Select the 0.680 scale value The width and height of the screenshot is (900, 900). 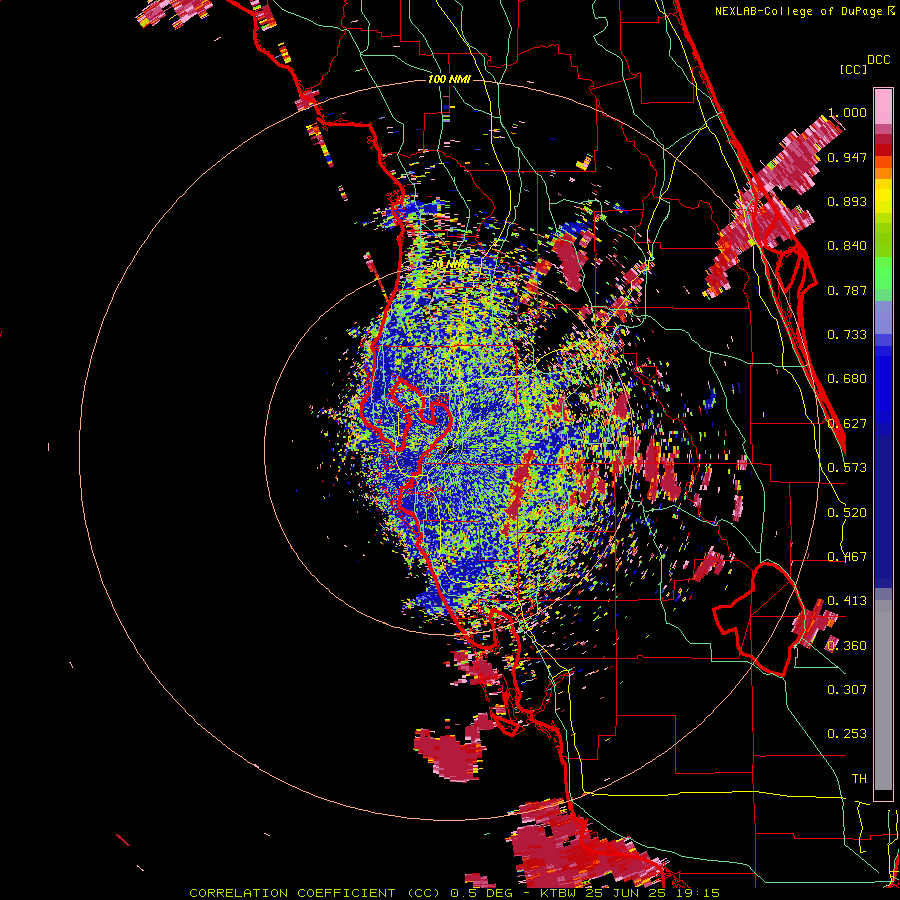coord(847,379)
